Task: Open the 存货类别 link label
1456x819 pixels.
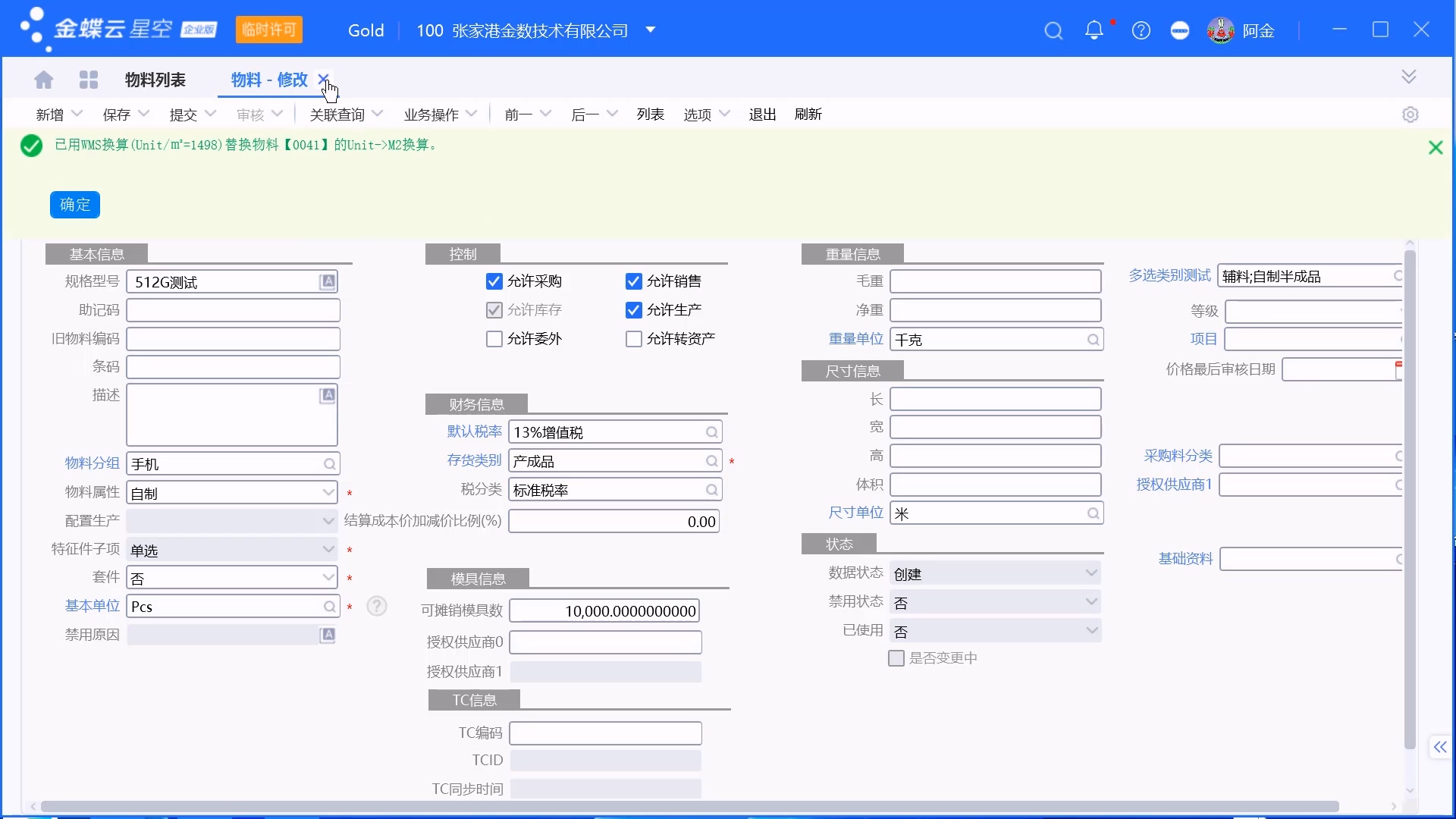Action: (474, 460)
